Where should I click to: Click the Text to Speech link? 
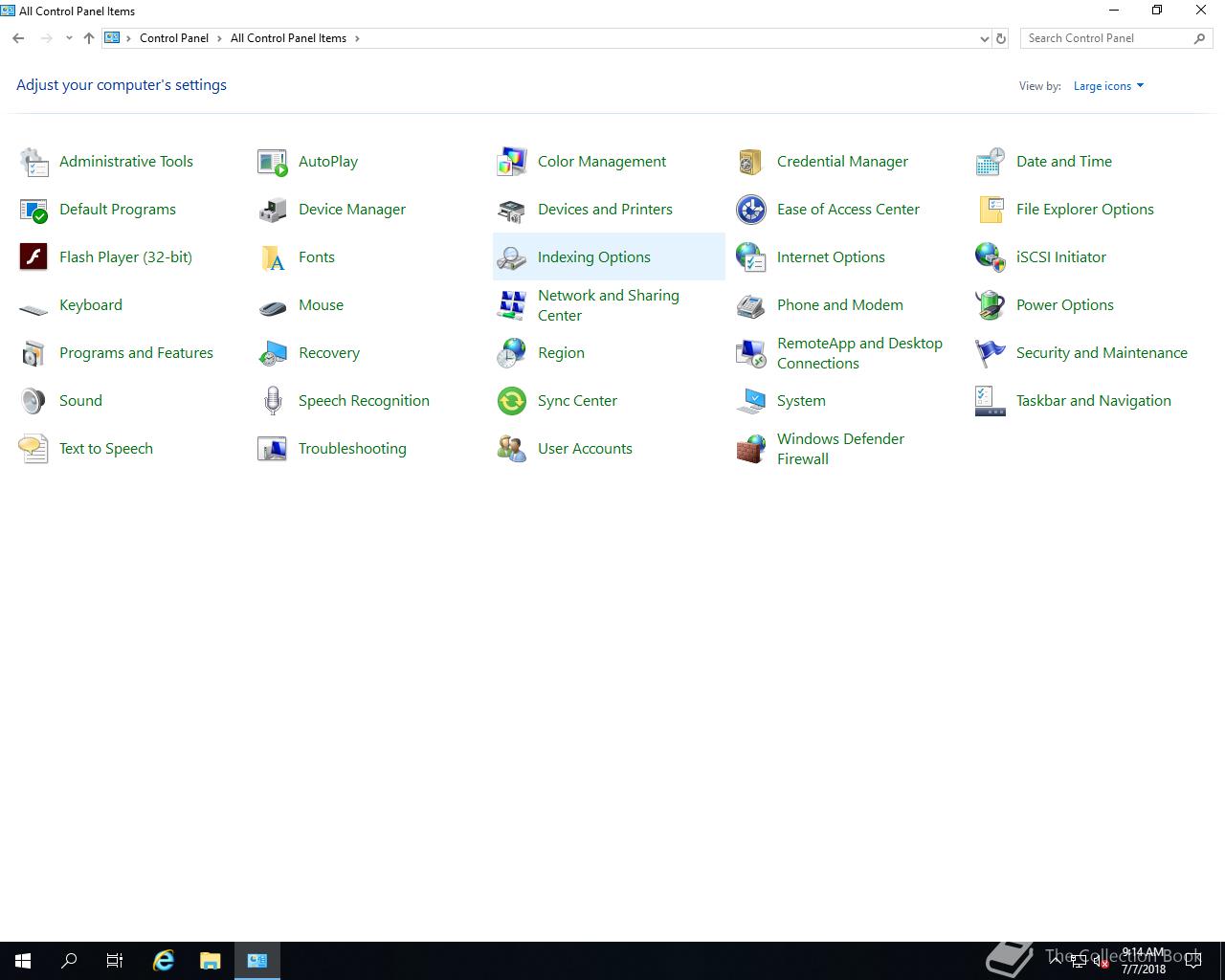coord(106,449)
